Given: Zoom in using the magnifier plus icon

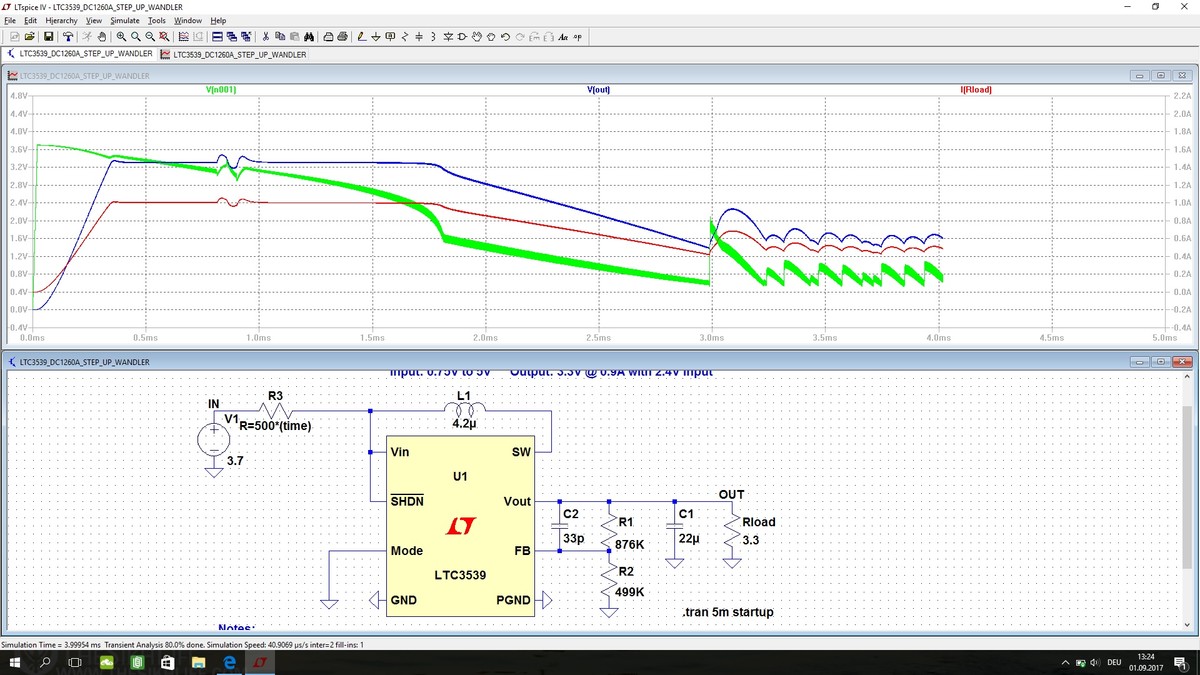Looking at the screenshot, I should (x=121, y=37).
